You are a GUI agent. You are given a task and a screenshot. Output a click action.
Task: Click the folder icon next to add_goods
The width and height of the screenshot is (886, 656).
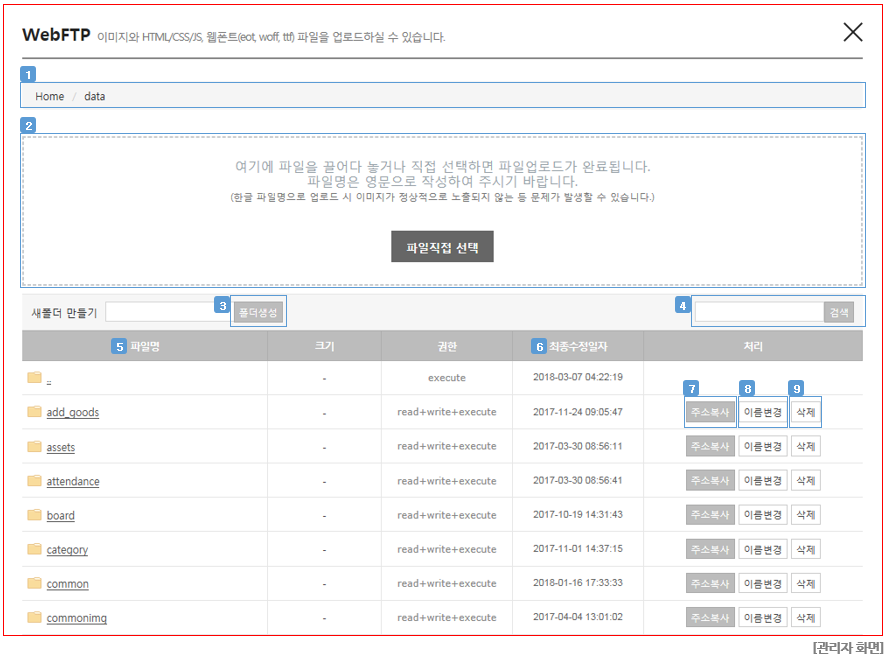pyautogui.click(x=34, y=411)
